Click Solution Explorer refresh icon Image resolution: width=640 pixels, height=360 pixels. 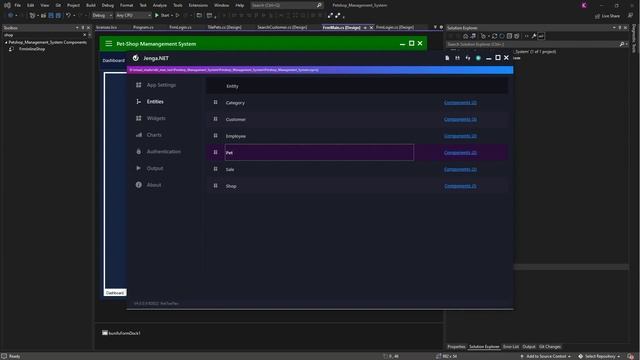click(x=494, y=36)
